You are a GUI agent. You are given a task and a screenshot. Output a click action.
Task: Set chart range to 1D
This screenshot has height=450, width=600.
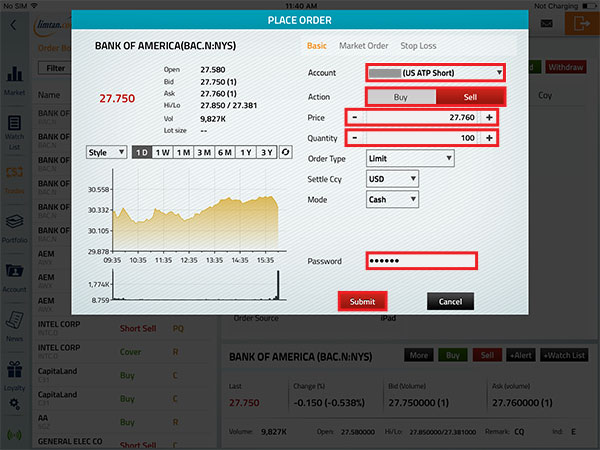(x=142, y=152)
